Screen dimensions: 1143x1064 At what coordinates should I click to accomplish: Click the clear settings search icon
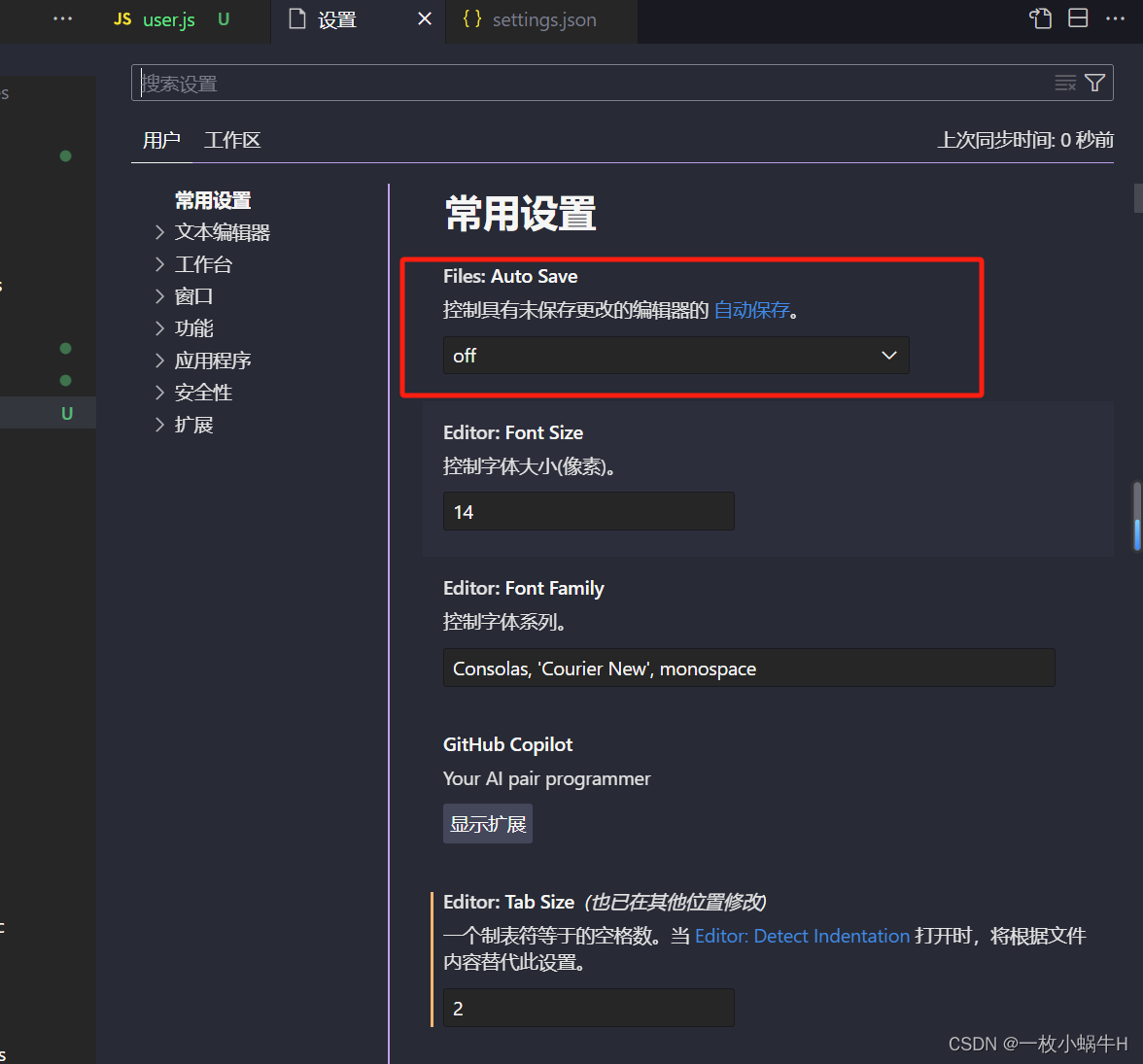pyautogui.click(x=1065, y=84)
